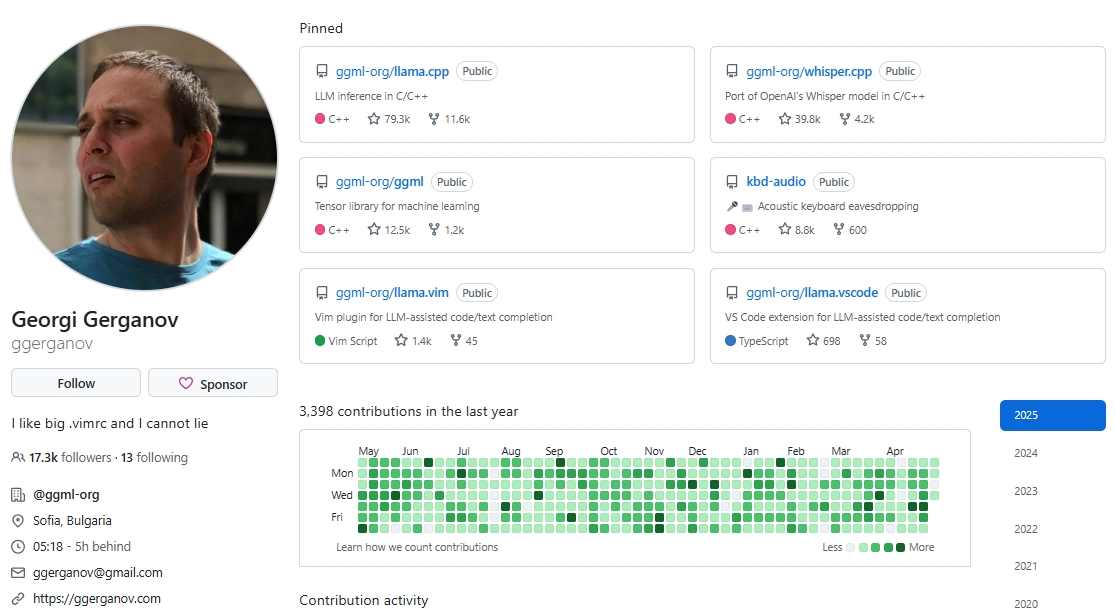The width and height of the screenshot is (1115, 616).
Task: Click the Sponsor button
Action: [213, 383]
